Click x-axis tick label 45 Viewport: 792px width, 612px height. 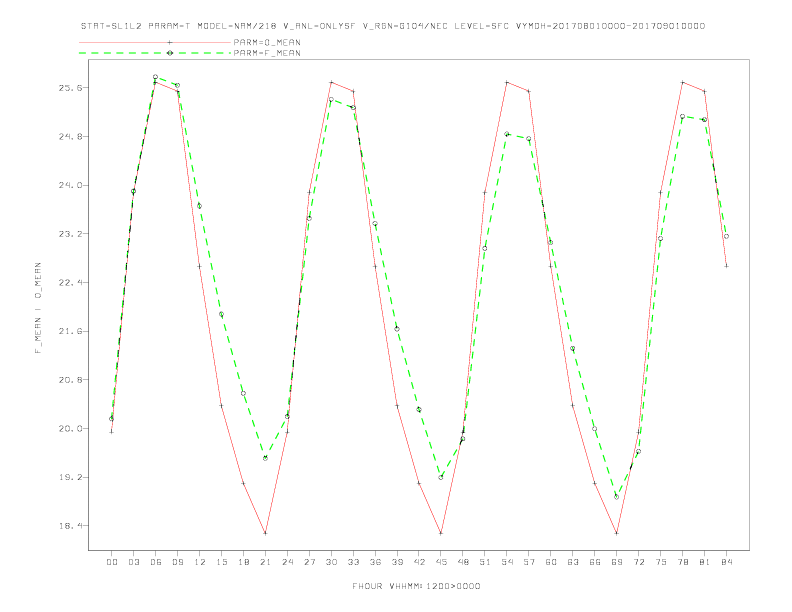[441, 562]
